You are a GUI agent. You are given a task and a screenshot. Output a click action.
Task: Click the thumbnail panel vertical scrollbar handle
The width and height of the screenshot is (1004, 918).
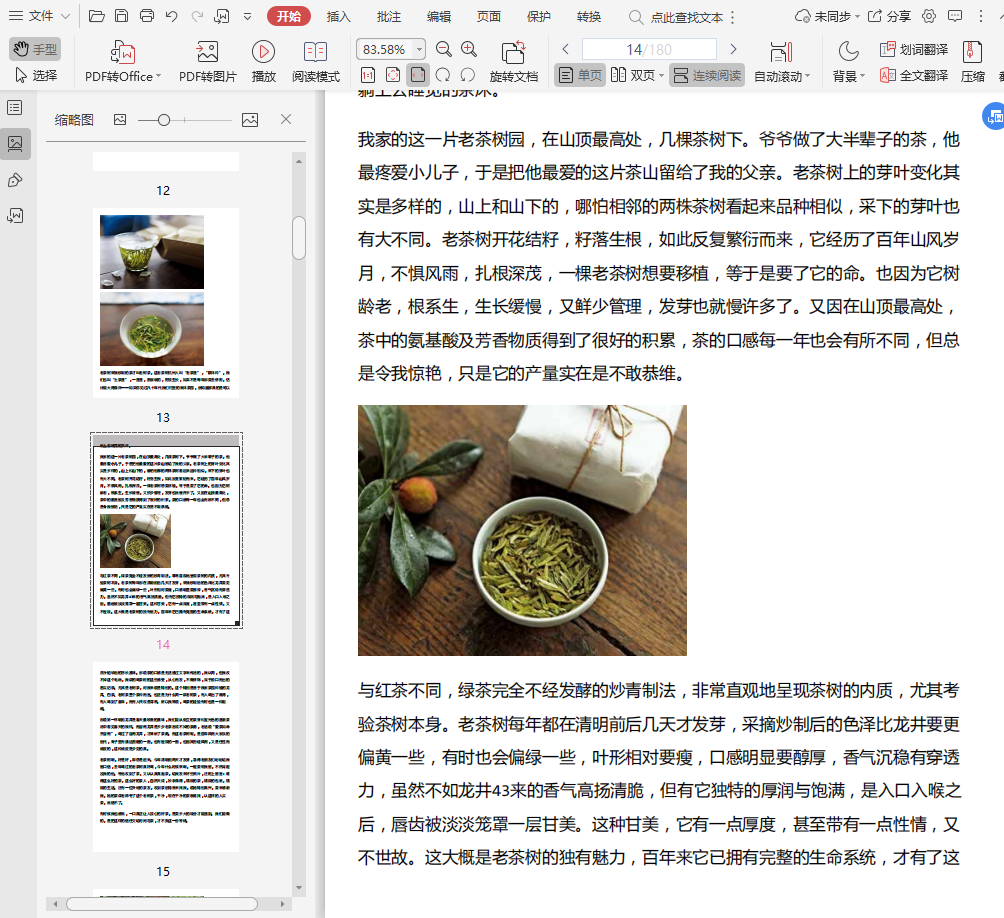pos(298,238)
